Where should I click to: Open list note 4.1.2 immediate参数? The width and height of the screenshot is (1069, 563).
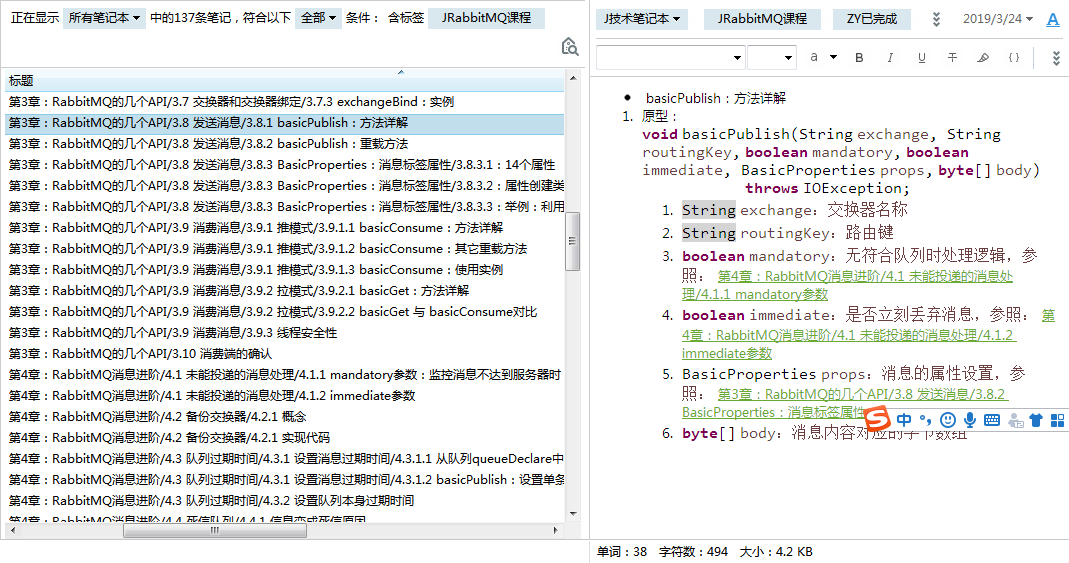(284, 396)
